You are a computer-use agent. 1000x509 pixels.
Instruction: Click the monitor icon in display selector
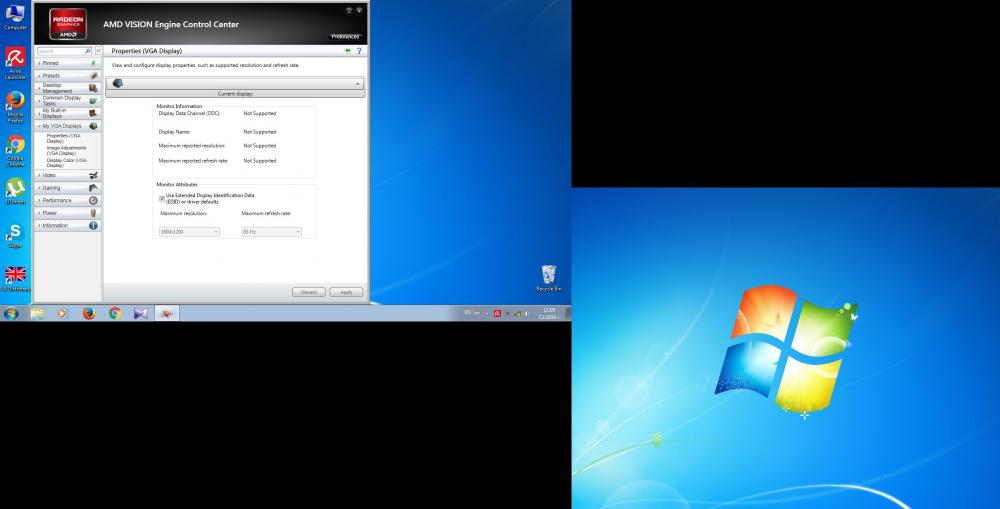tap(117, 84)
